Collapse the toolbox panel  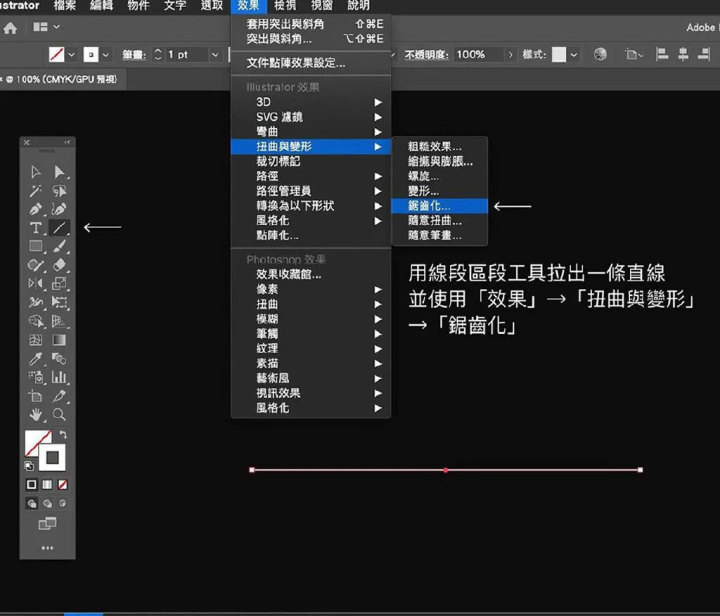pyautogui.click(x=67, y=142)
